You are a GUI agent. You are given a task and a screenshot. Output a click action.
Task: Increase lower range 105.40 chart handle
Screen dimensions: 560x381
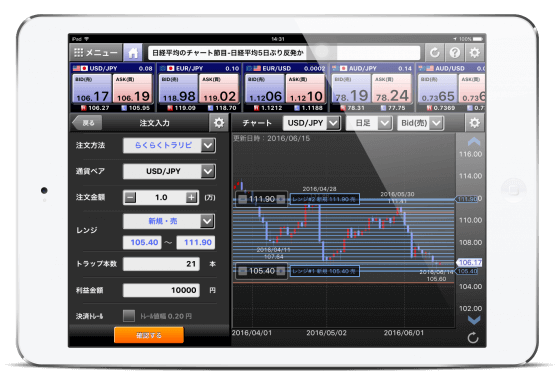[x=281, y=271]
